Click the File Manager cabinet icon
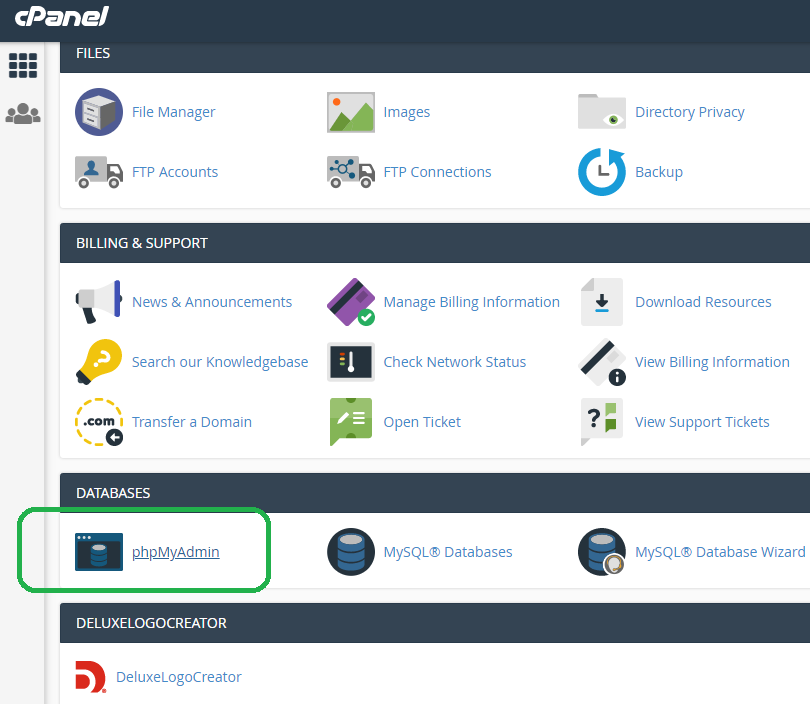This screenshot has height=704, width=810. [99, 112]
